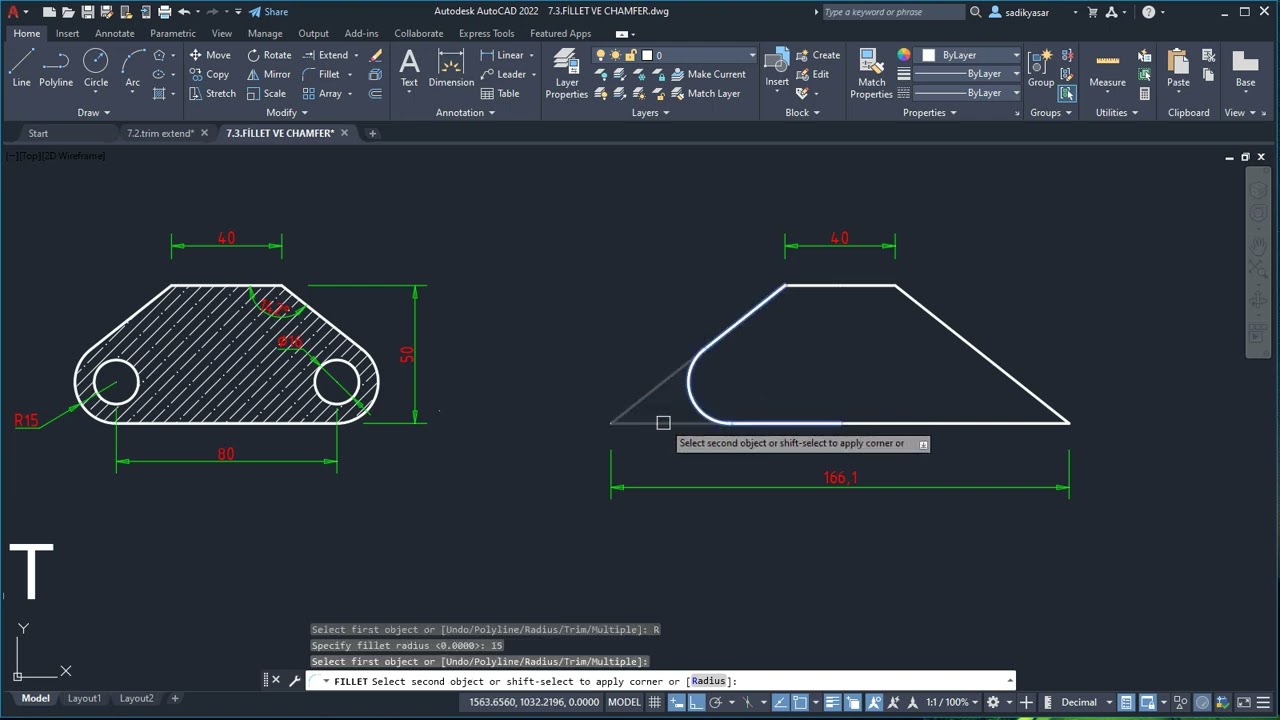Click the Save icon in quick access toolbar
1280x720 pixels.
pos(88,12)
